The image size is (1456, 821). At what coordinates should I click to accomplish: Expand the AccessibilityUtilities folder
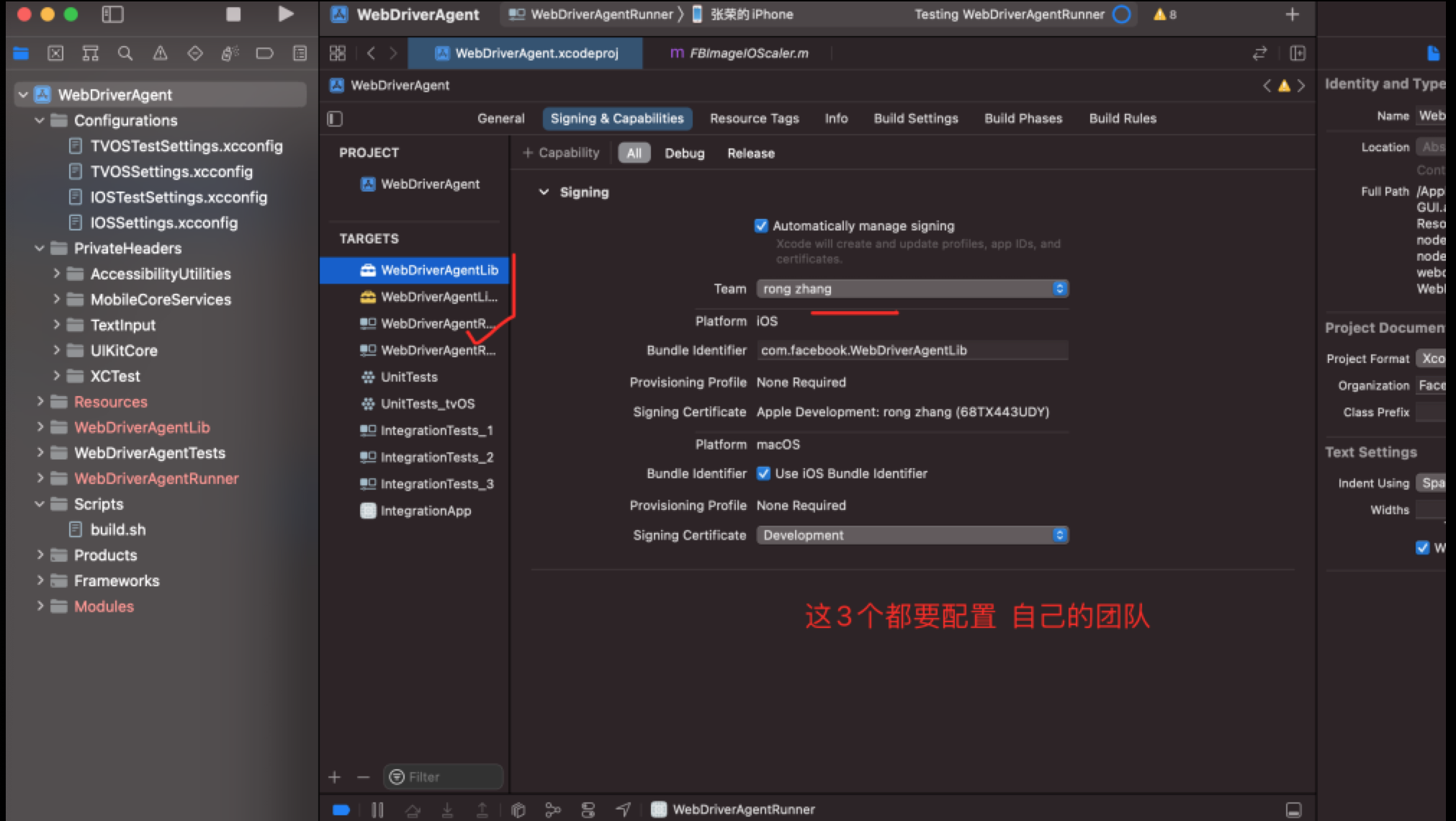pos(56,274)
